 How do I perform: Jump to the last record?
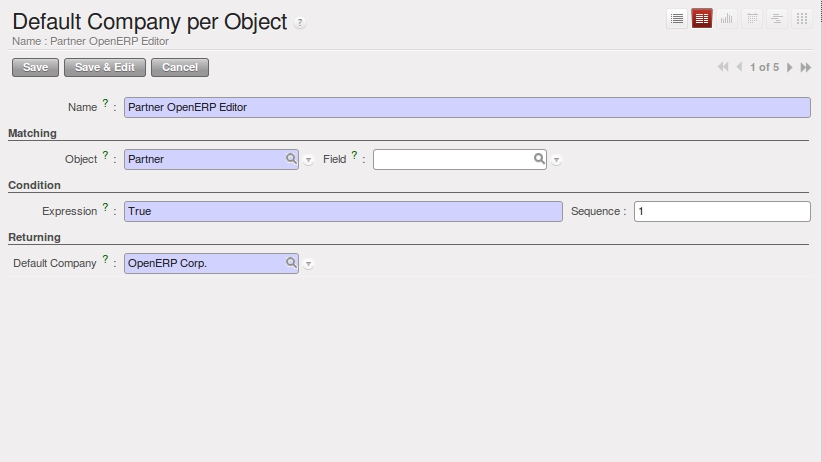point(806,67)
